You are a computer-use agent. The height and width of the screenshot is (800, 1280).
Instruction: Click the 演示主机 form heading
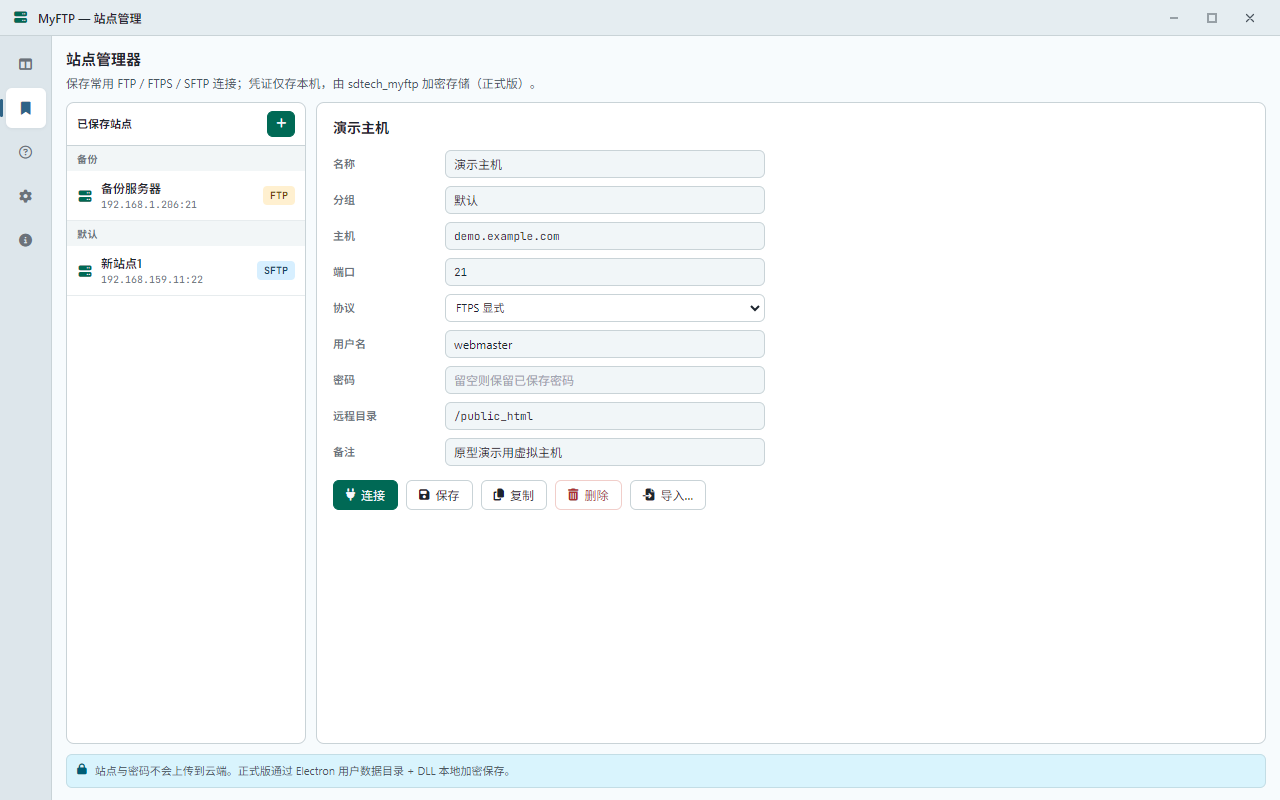[x=361, y=128]
